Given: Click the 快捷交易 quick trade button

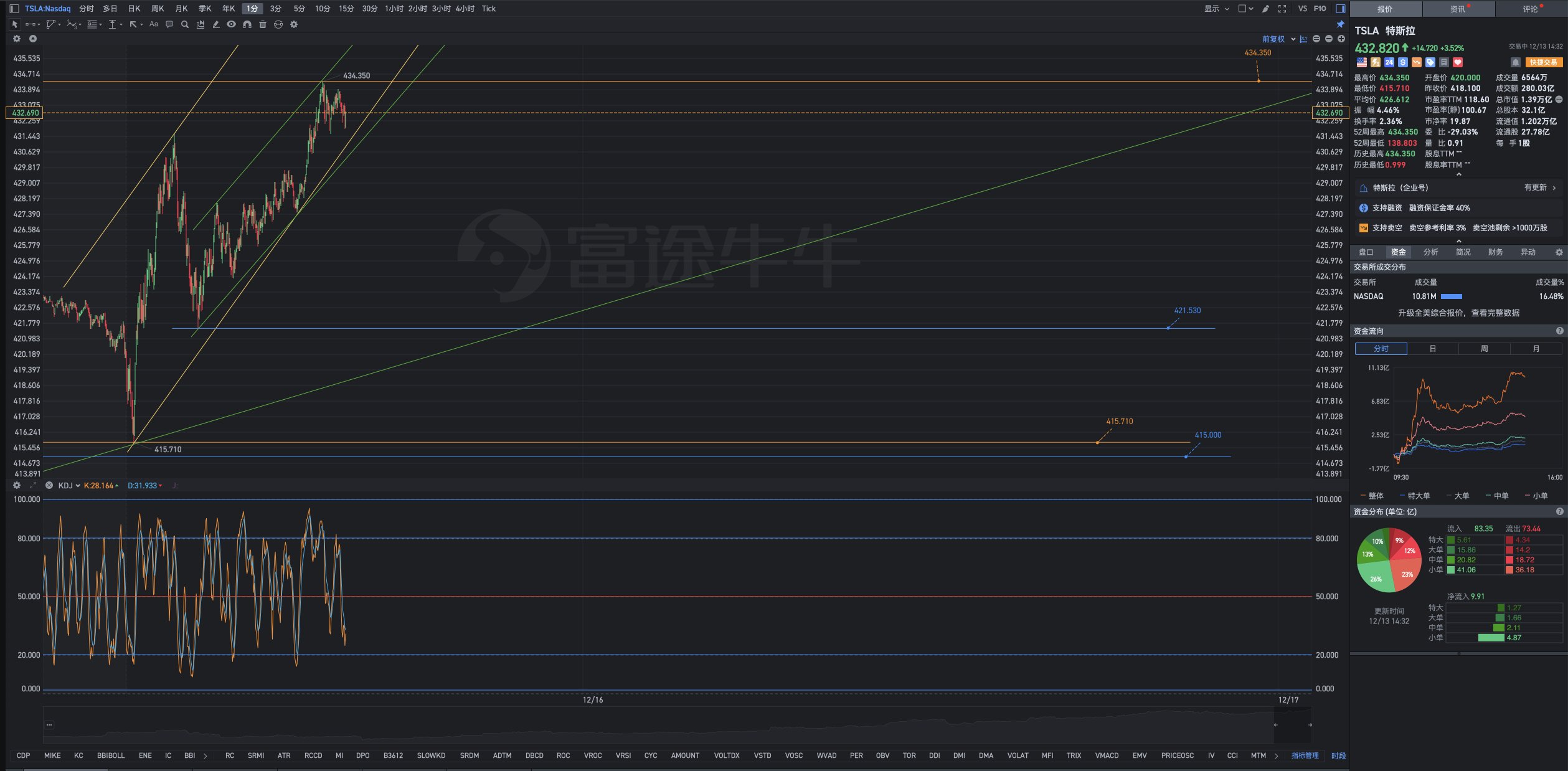Looking at the screenshot, I should pyautogui.click(x=1544, y=62).
